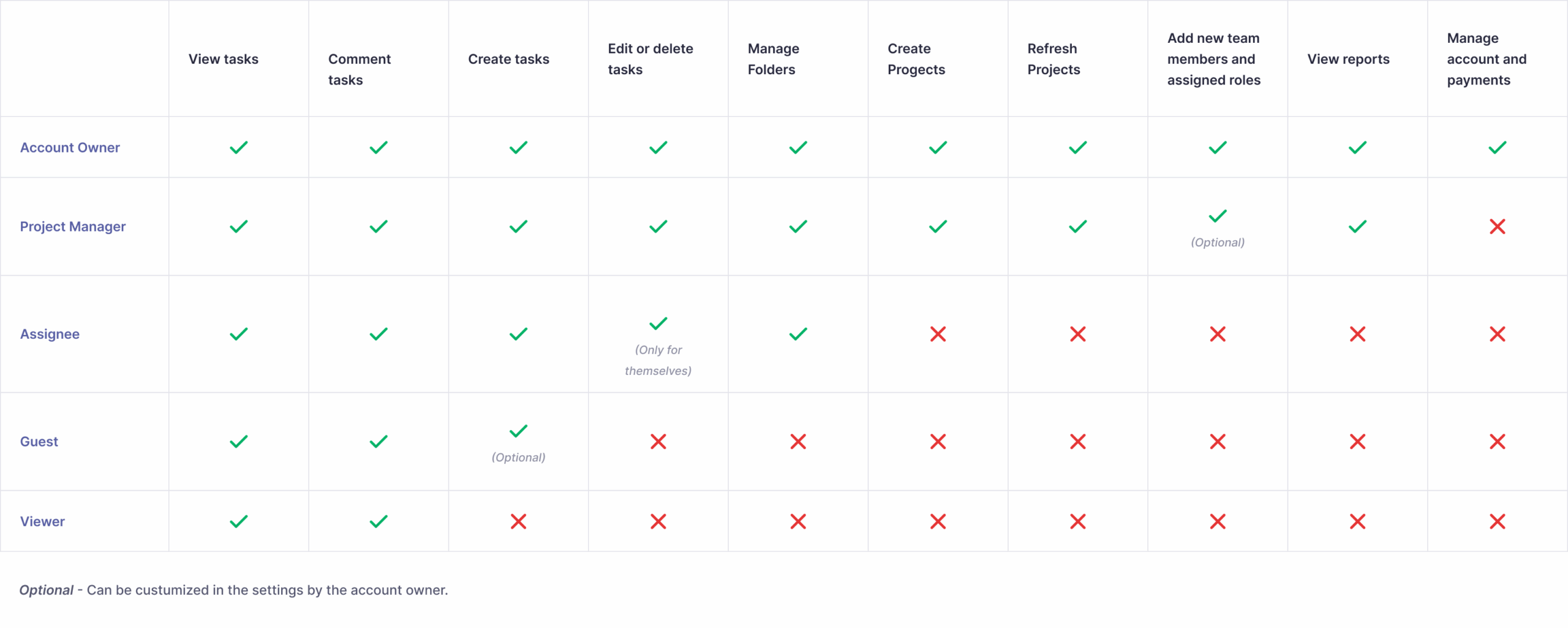Image resolution: width=1568 pixels, height=628 pixels.
Task: Click Viewer's red cross under Create tasks
Action: (518, 521)
